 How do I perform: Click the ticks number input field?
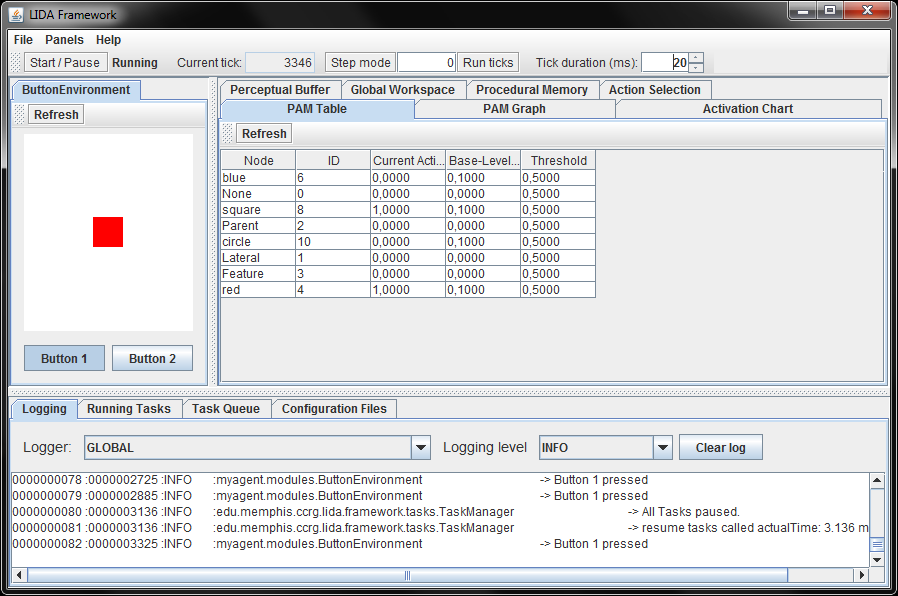click(427, 62)
